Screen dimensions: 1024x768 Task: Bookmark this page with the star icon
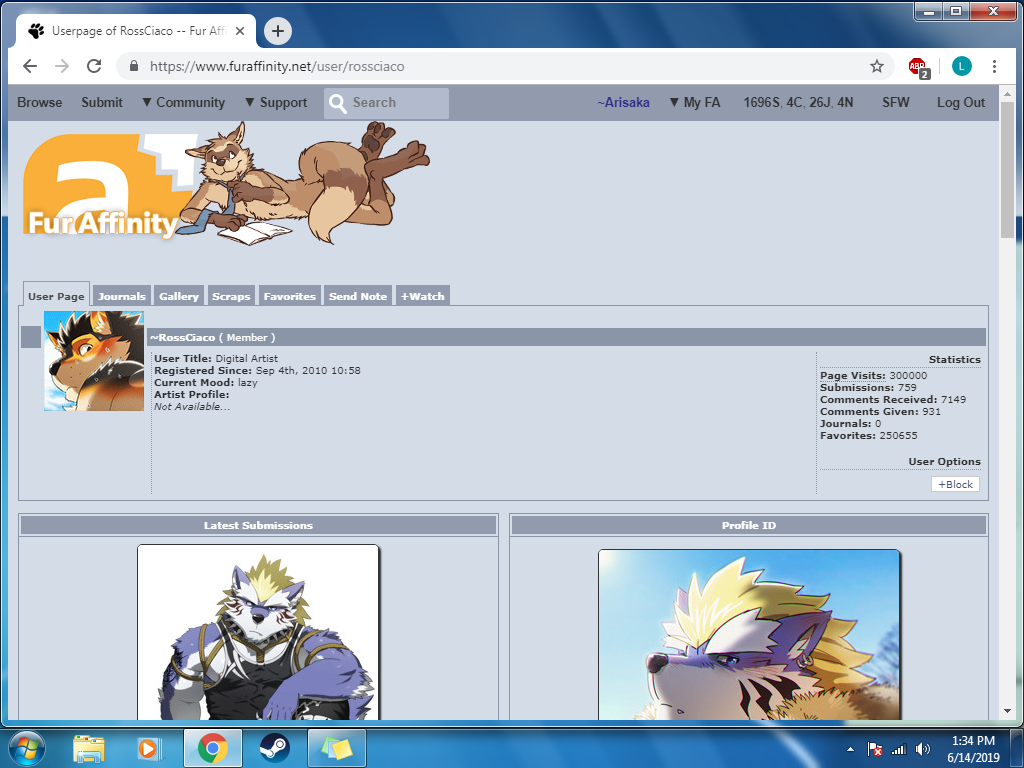(877, 66)
